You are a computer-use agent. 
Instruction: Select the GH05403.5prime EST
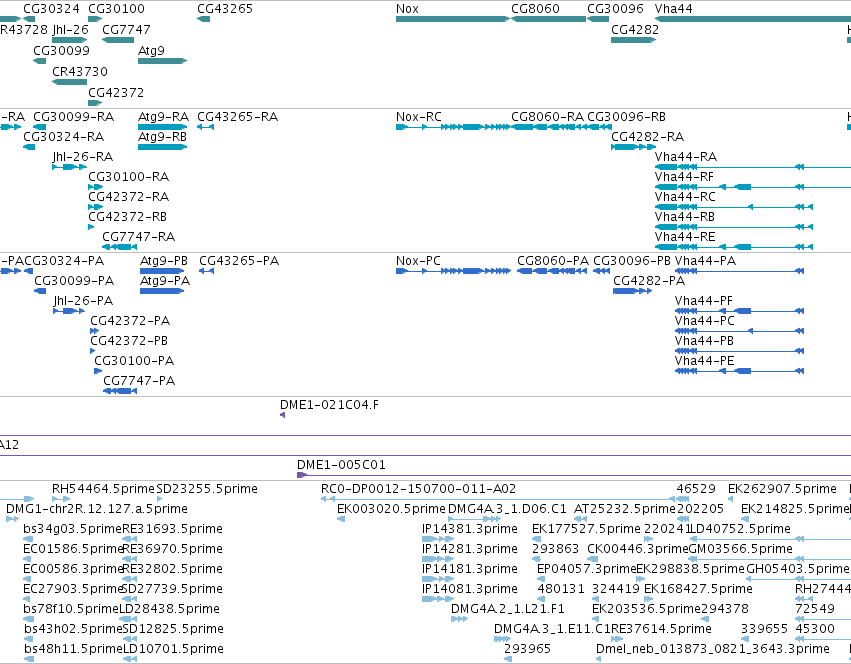pyautogui.click(x=798, y=579)
